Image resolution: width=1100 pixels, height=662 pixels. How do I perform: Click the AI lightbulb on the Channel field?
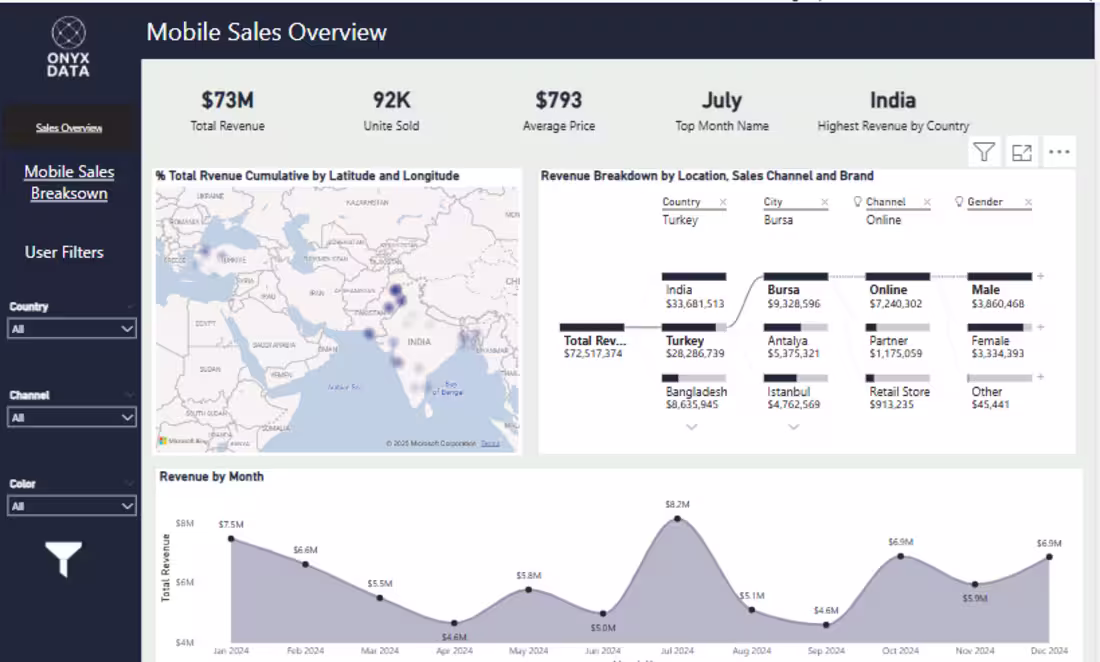click(857, 201)
